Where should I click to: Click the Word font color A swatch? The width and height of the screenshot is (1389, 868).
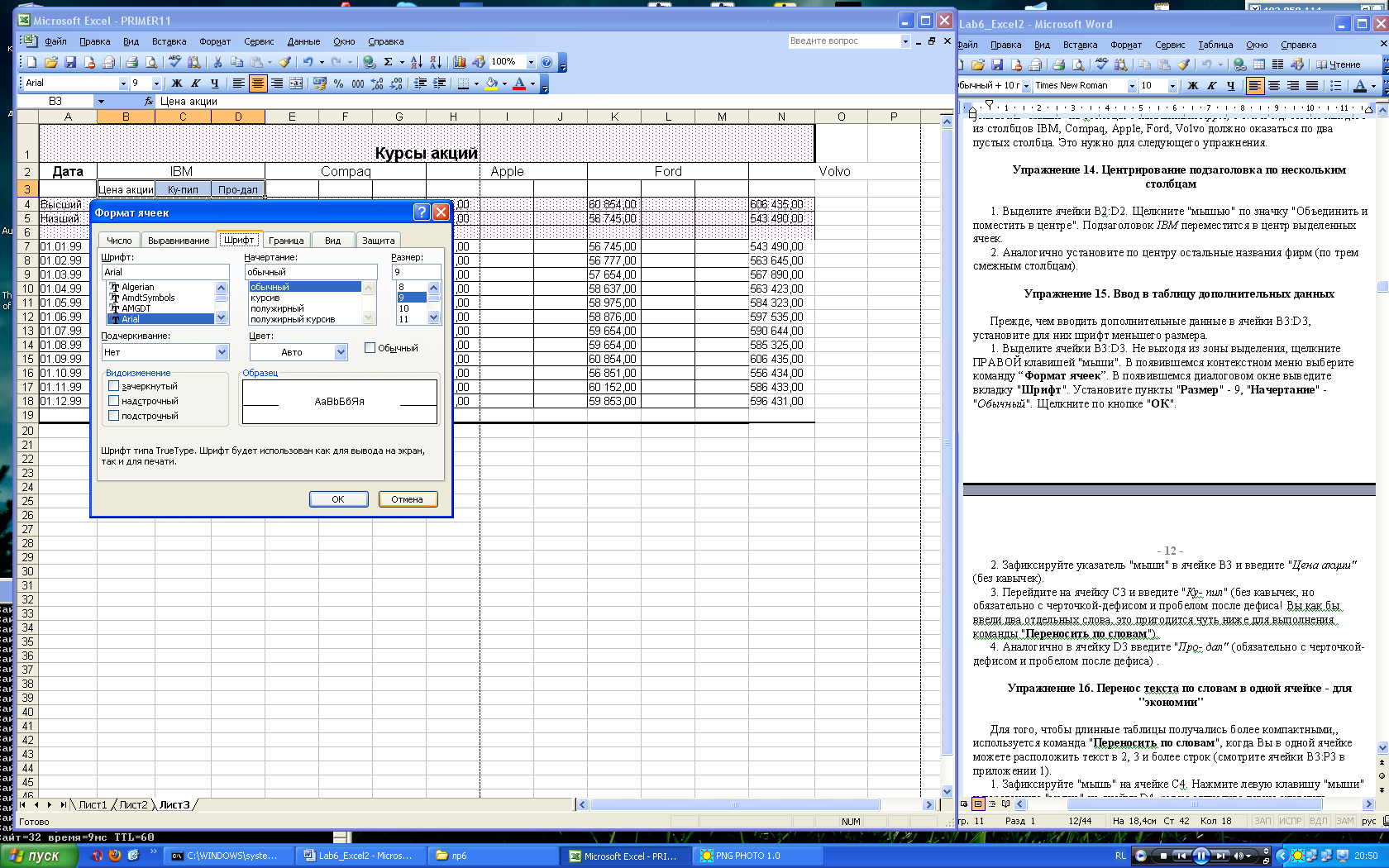coord(1360,86)
